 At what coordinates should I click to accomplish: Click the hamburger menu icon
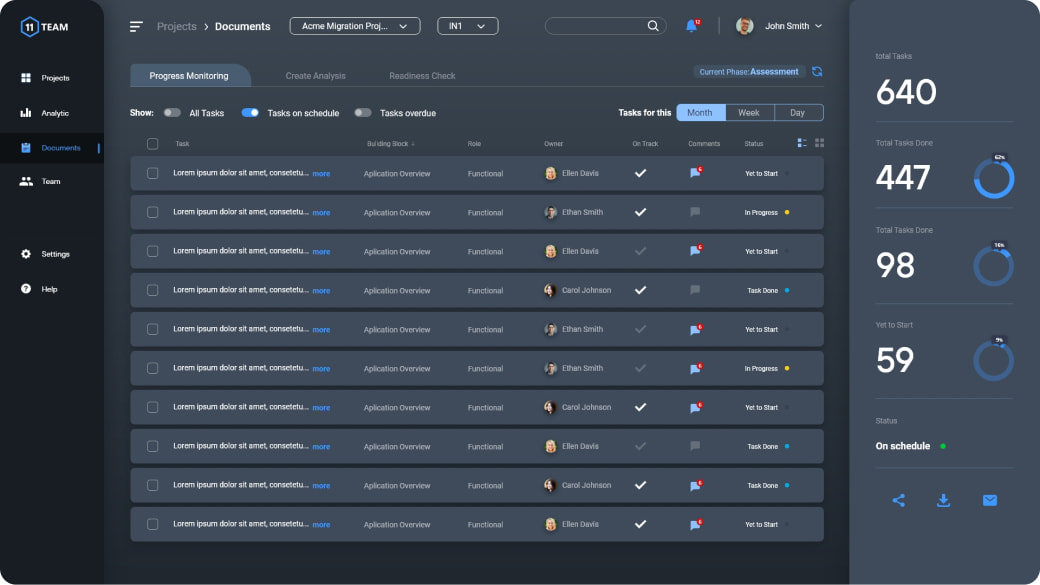136,26
